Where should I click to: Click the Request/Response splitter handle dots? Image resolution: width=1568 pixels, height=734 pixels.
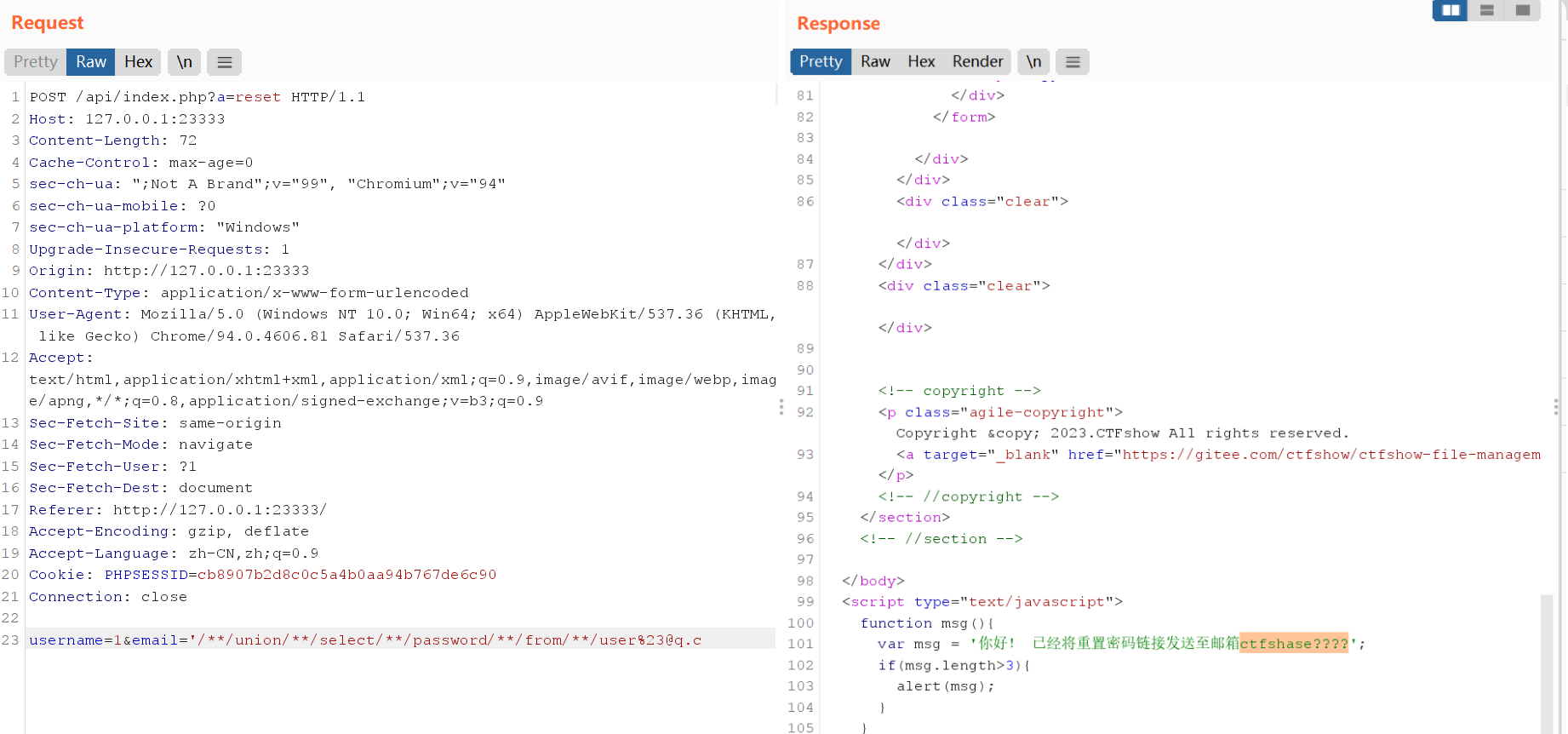(x=781, y=407)
